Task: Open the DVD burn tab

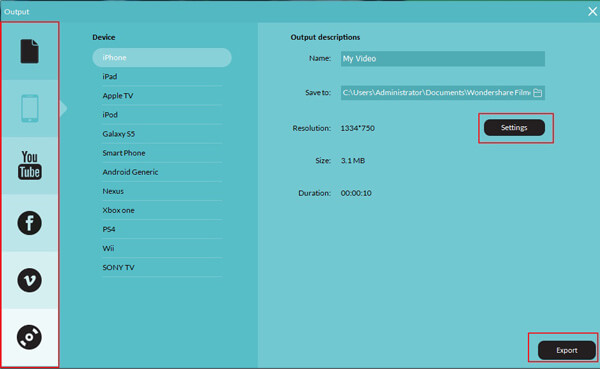Action: [29, 337]
